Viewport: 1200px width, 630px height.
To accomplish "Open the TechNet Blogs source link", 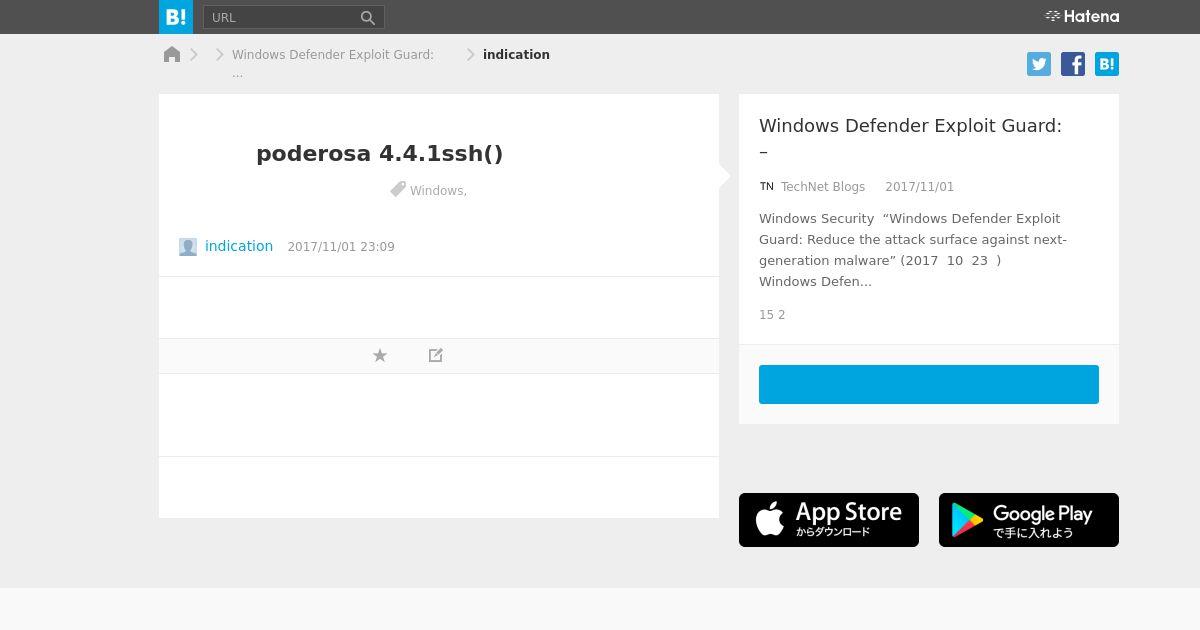I will pyautogui.click(x=823, y=187).
